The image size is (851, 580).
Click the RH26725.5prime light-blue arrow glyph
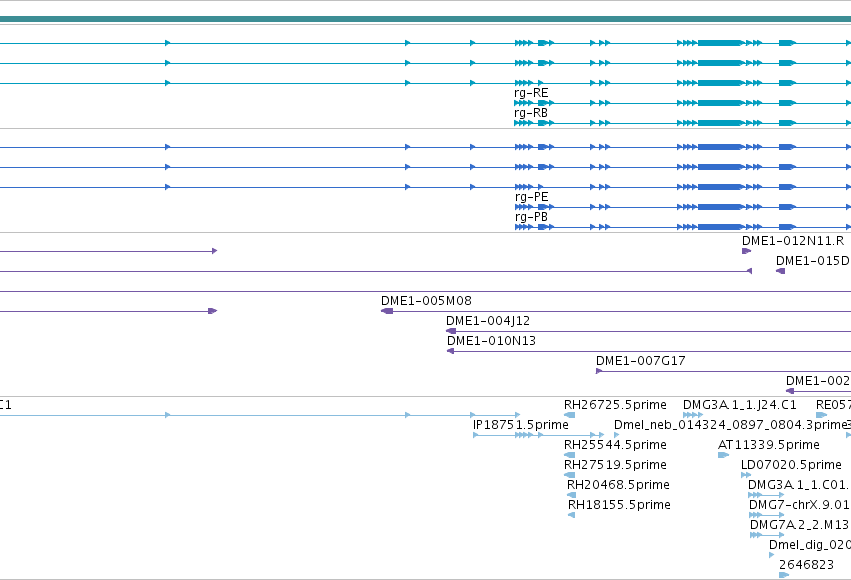pos(569,415)
